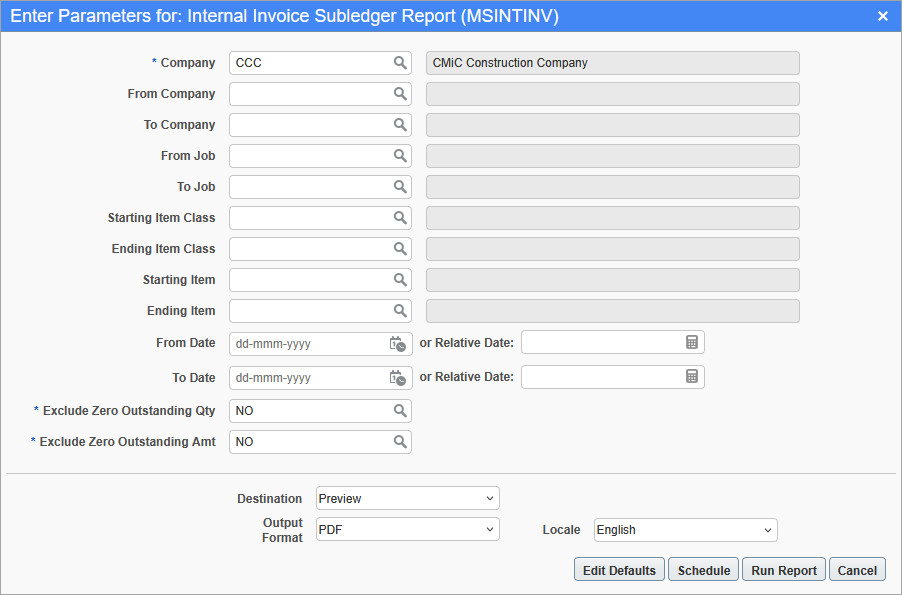Open Relative Date calculator beside To Date
This screenshot has width=902, height=595.
tap(692, 377)
